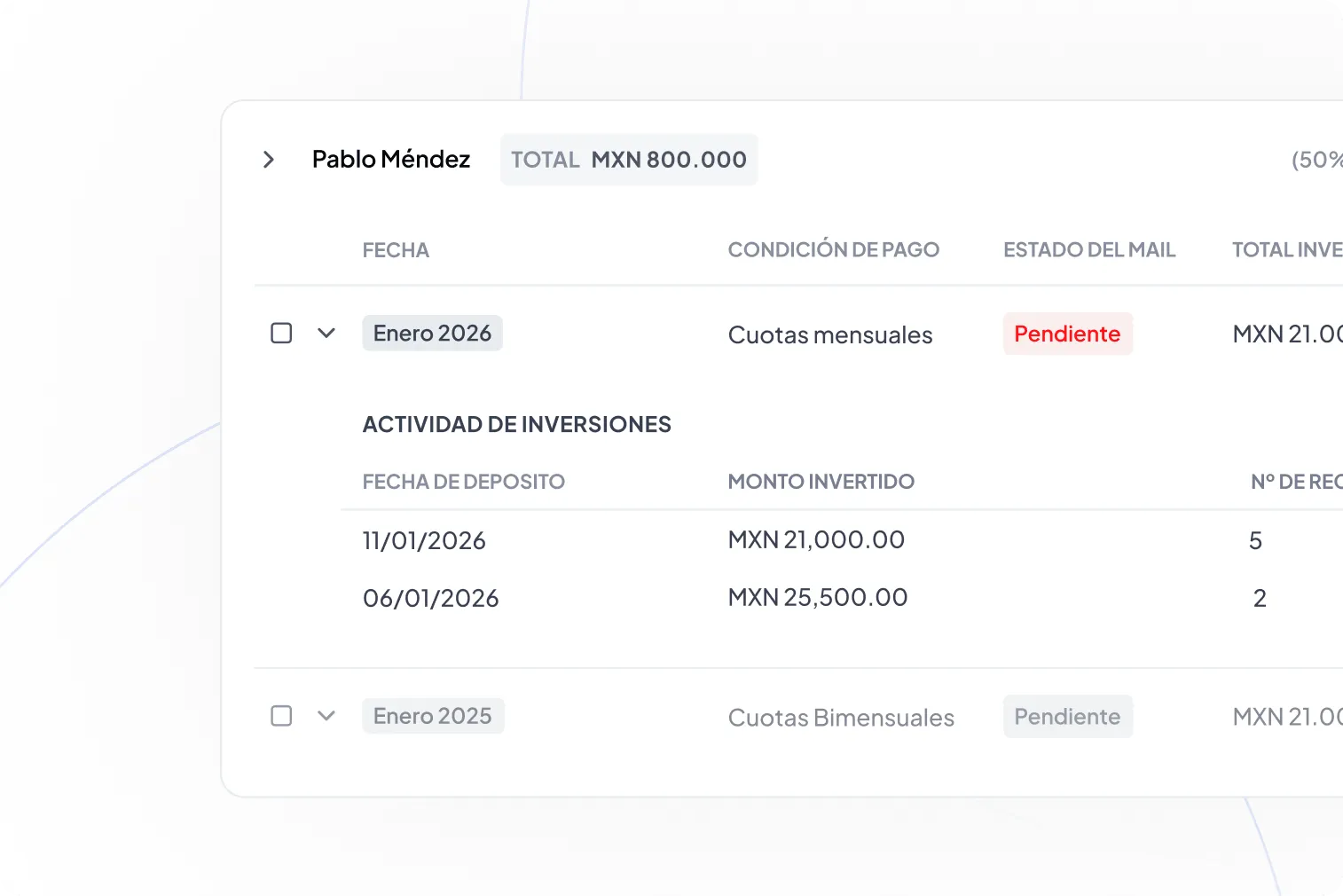Viewport: 1343px width, 896px height.
Task: Sort by the CONDICIÓN DE PAGO column header
Action: pos(834,249)
